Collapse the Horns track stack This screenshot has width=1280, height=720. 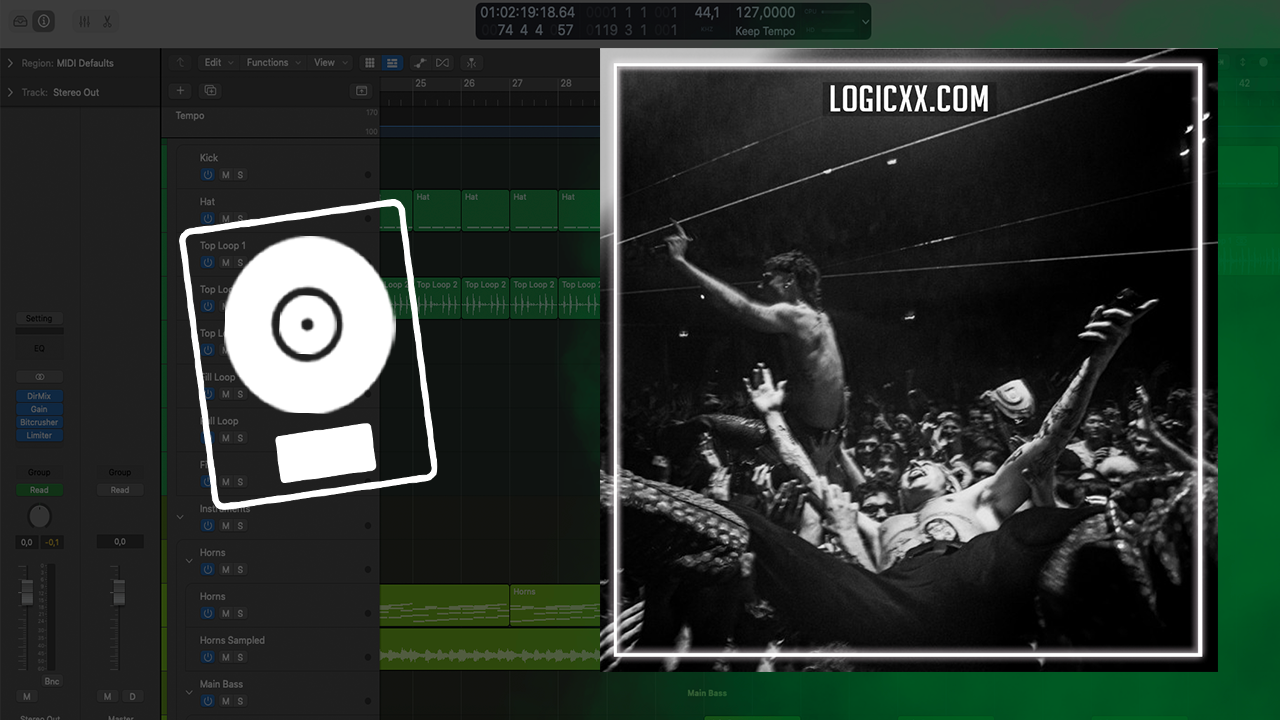pyautogui.click(x=189, y=561)
